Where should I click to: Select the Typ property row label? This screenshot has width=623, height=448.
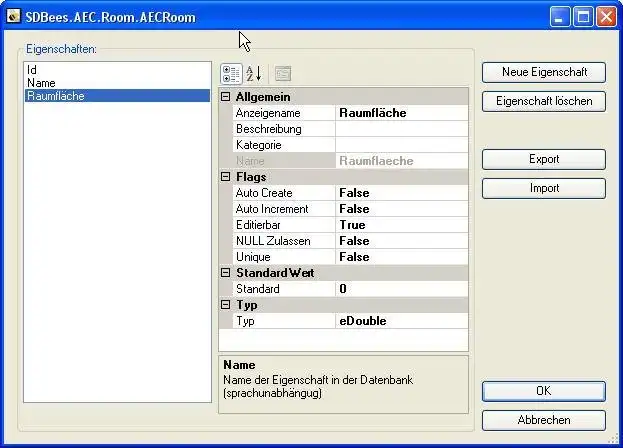coord(284,321)
